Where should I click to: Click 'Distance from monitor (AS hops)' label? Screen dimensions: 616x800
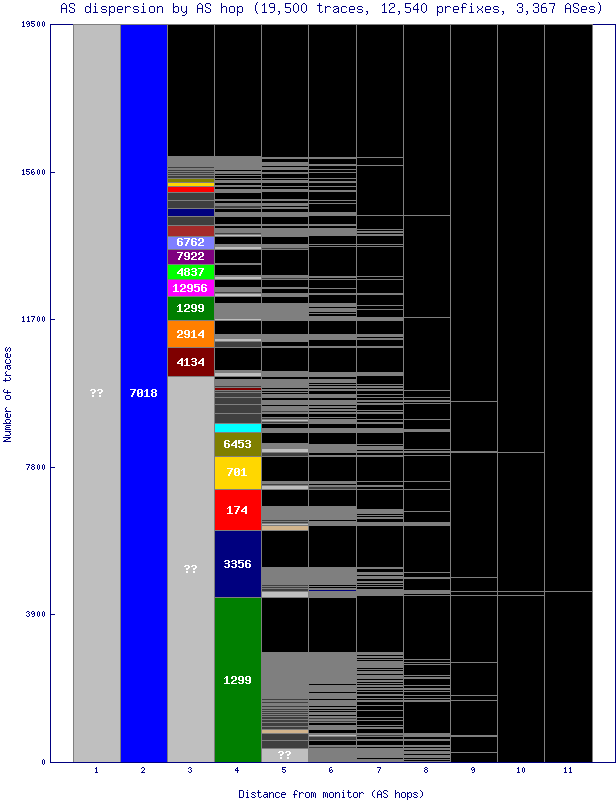tap(331, 793)
